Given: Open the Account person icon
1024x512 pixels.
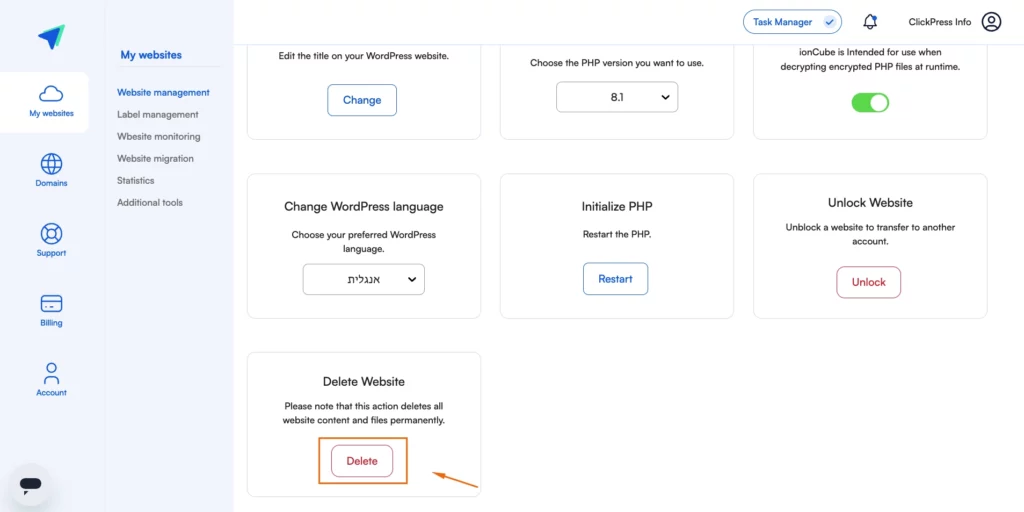Looking at the screenshot, I should 51,374.
